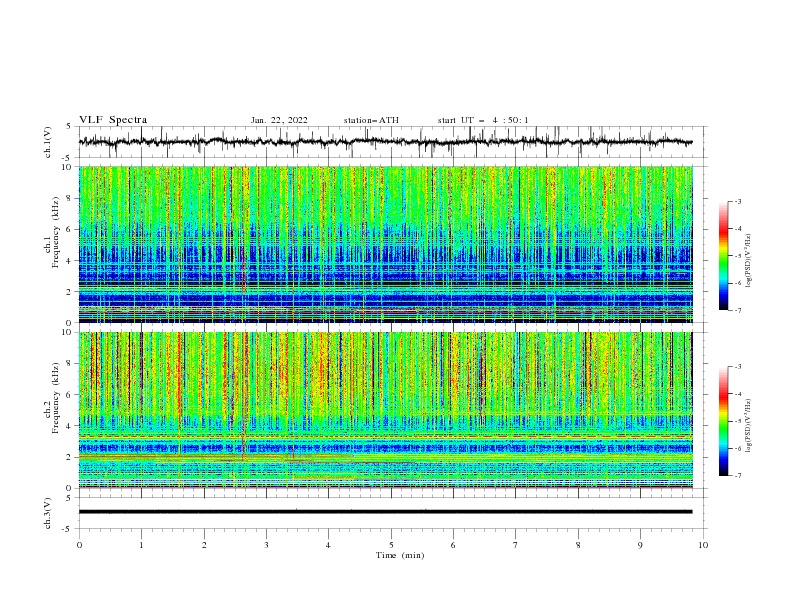Click the time-axis tick label "10"
792x612 pixels.
703,545
